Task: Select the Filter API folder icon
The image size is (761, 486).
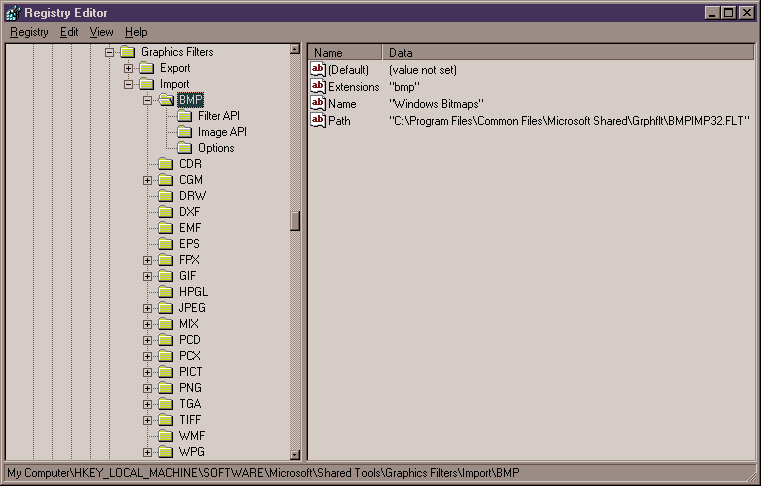Action: [x=184, y=116]
